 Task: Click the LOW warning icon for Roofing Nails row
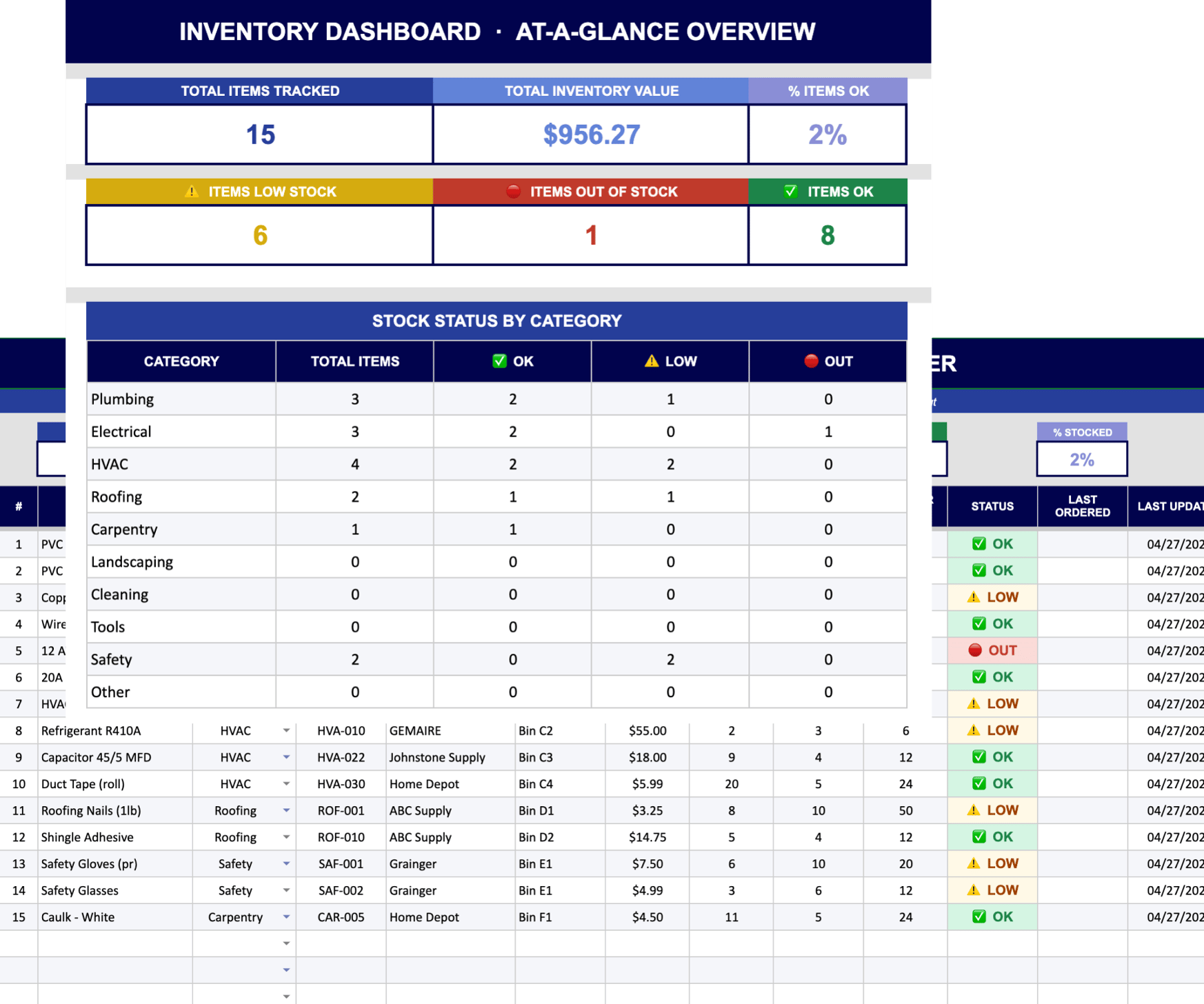point(974,810)
